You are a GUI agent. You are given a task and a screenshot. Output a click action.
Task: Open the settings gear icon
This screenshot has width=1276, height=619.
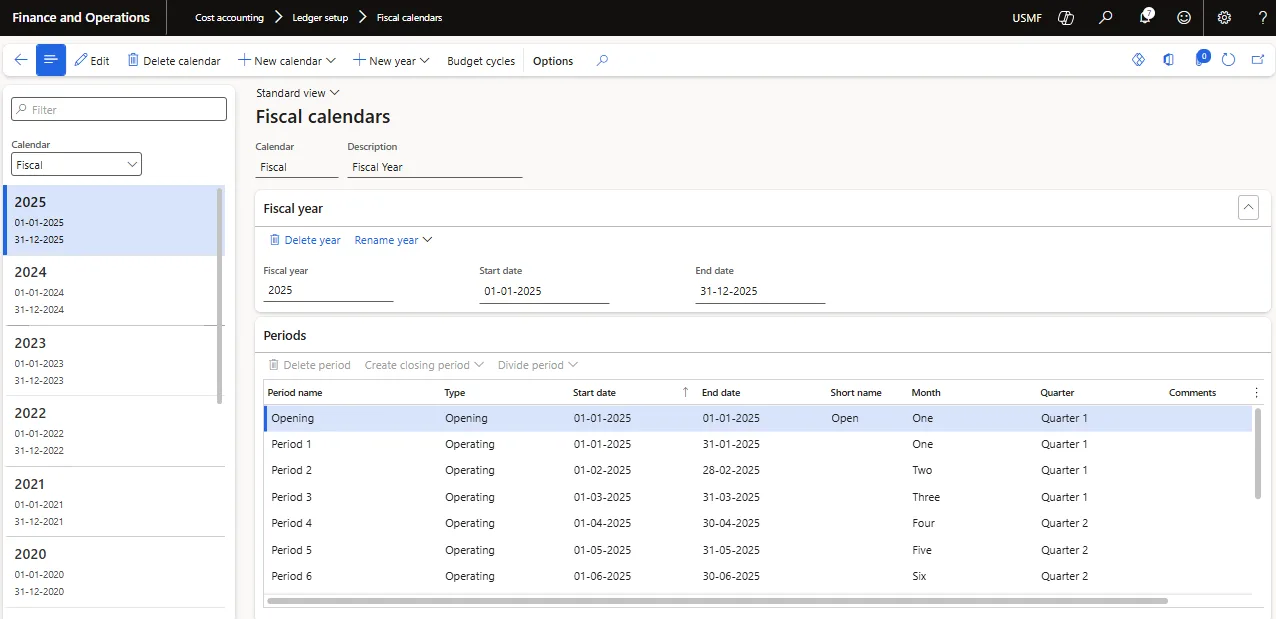click(1224, 18)
